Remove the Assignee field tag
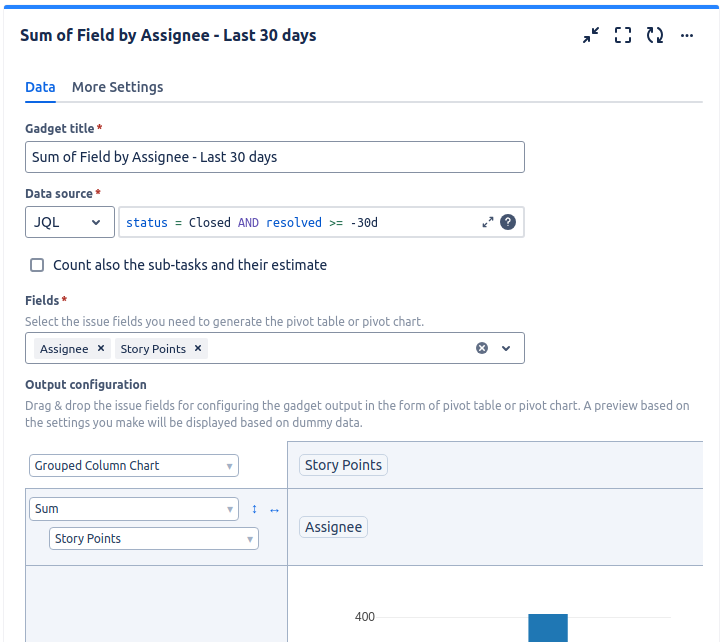Image resolution: width=728 pixels, height=642 pixels. [x=101, y=348]
